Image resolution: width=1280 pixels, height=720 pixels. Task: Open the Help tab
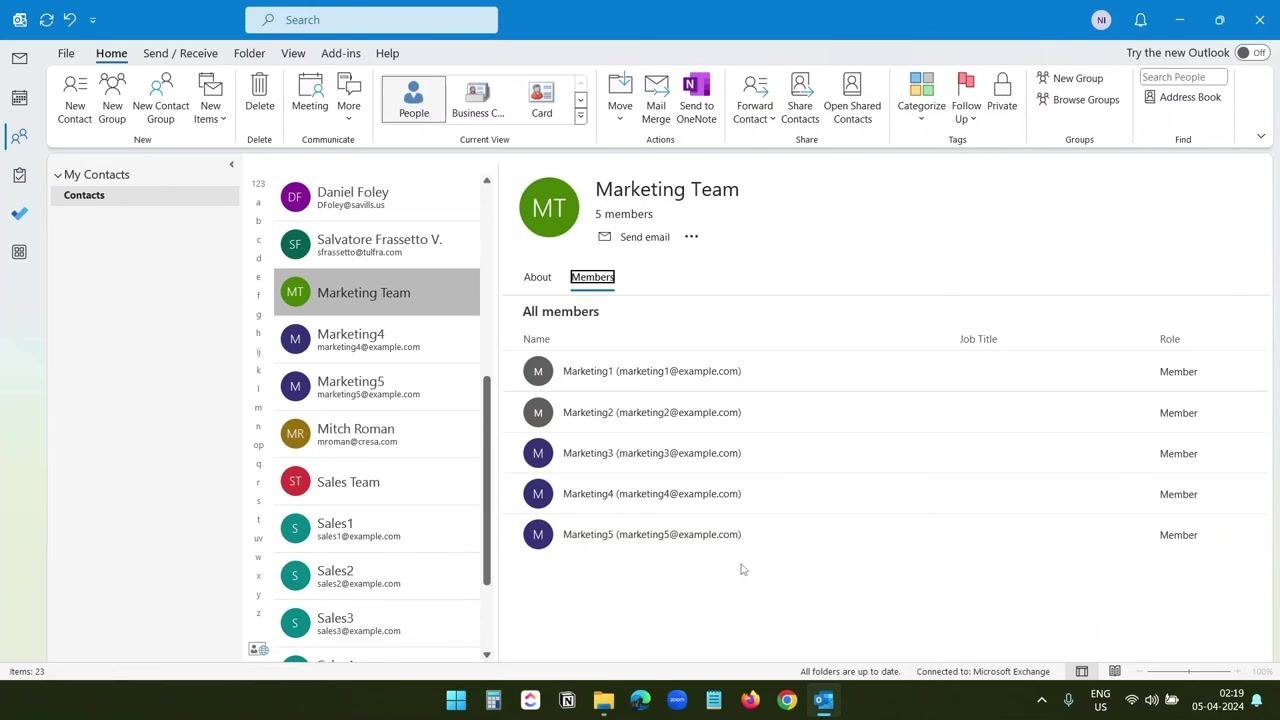387,53
